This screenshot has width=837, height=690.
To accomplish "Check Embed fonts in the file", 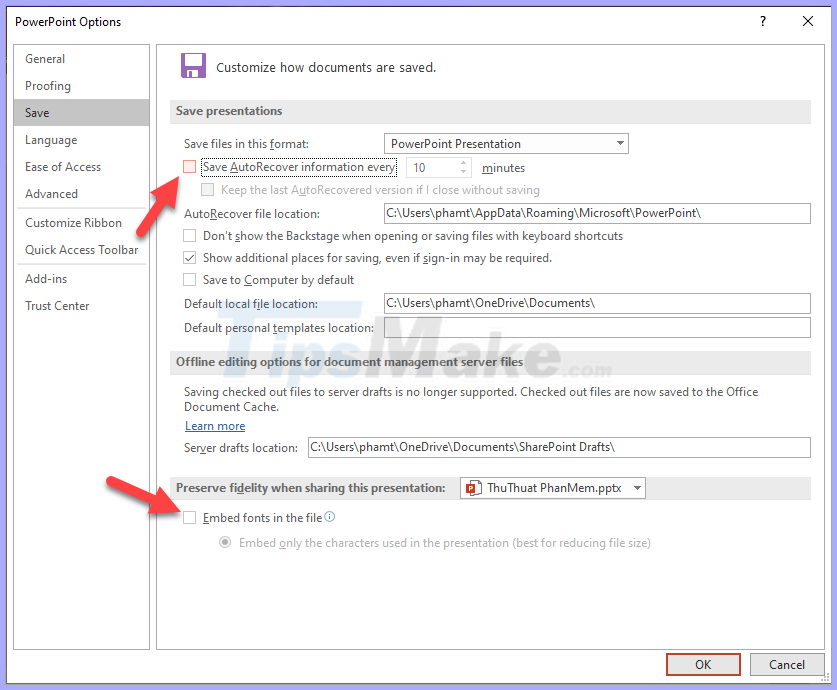I will (x=189, y=517).
